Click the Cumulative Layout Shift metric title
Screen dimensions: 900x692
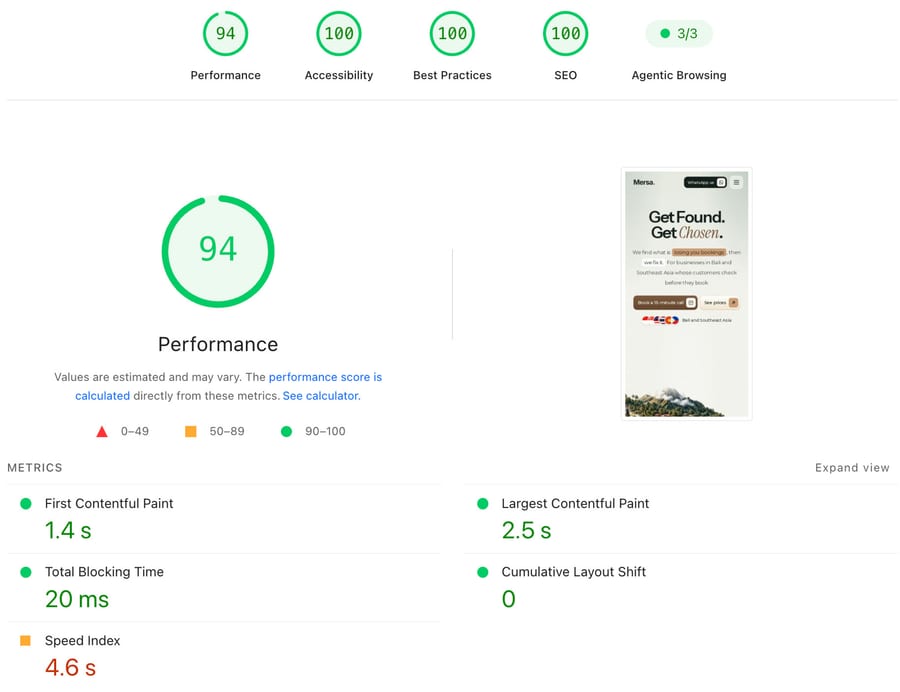pyautogui.click(x=573, y=572)
